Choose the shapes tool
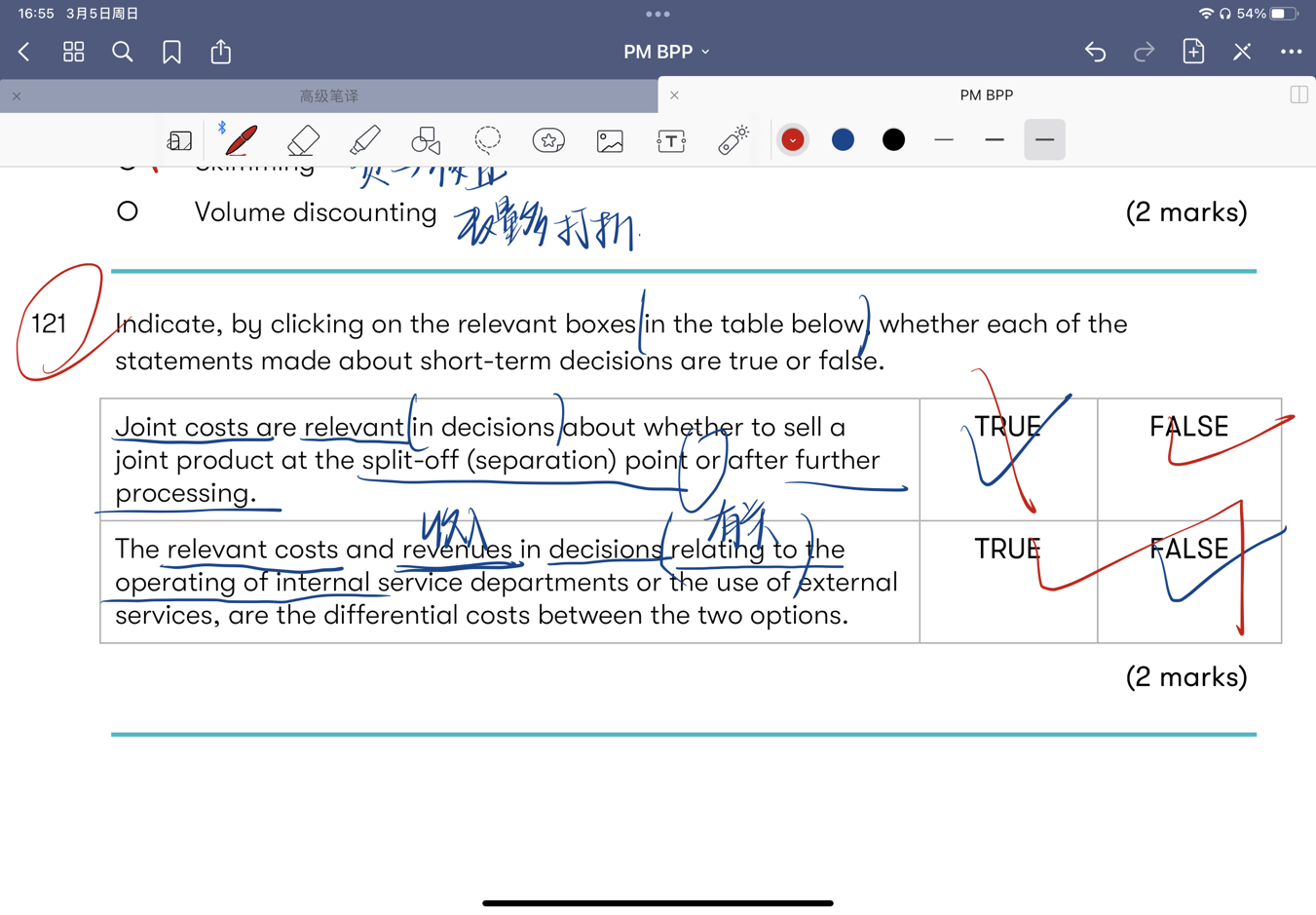 pos(426,140)
